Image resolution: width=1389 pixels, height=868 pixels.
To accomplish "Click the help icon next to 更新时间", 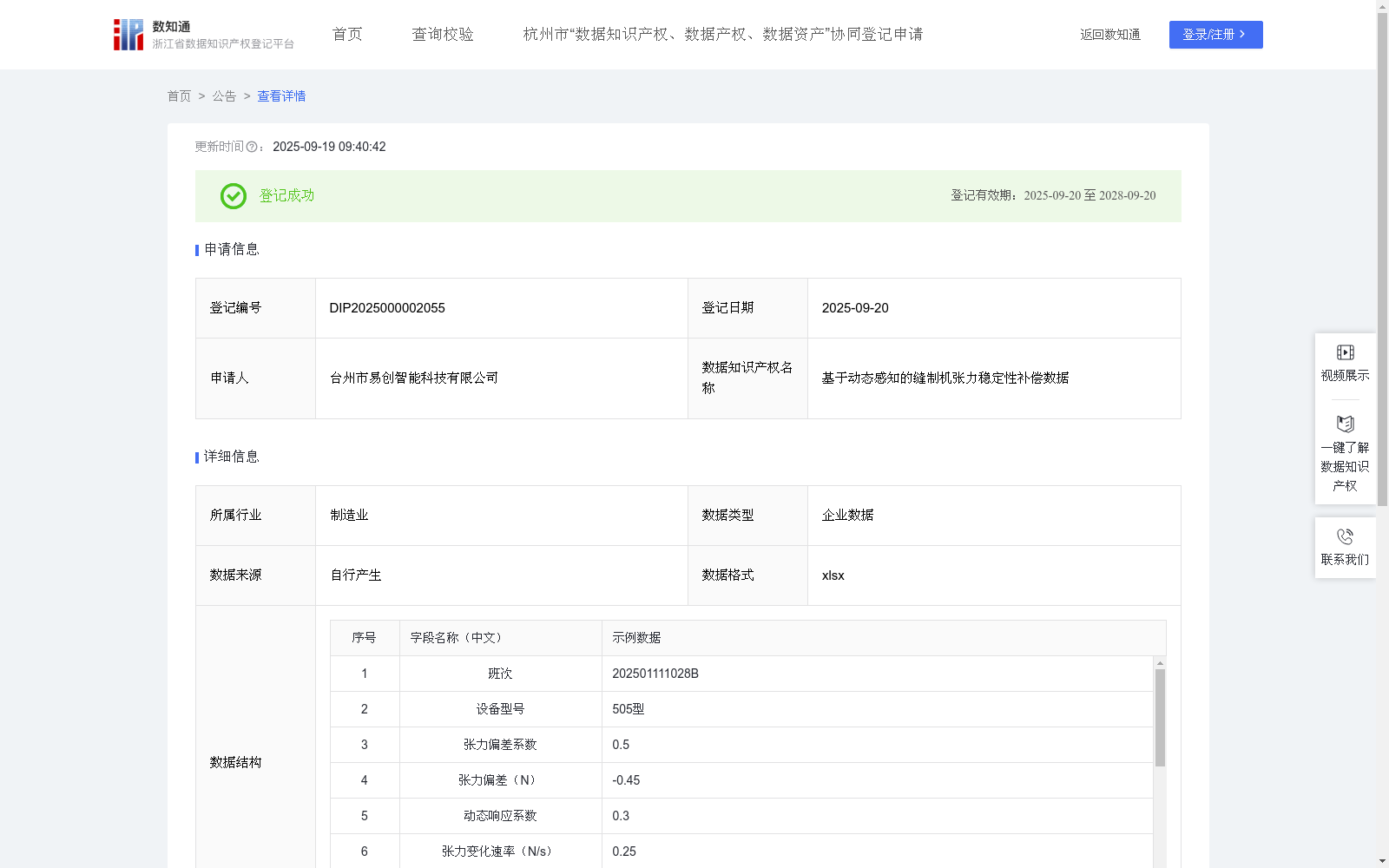I will [x=251, y=147].
